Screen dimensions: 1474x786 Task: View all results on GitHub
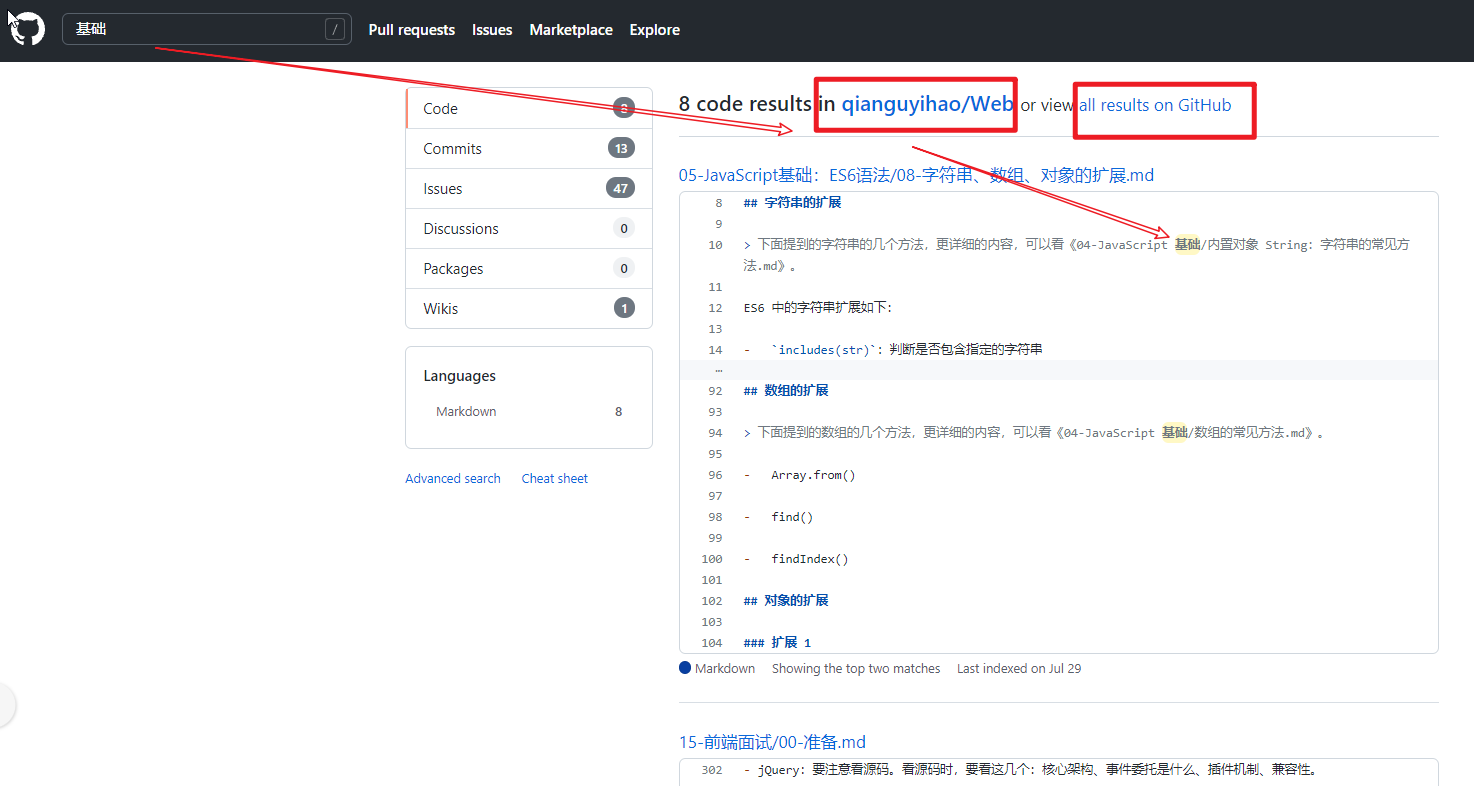pos(1163,105)
